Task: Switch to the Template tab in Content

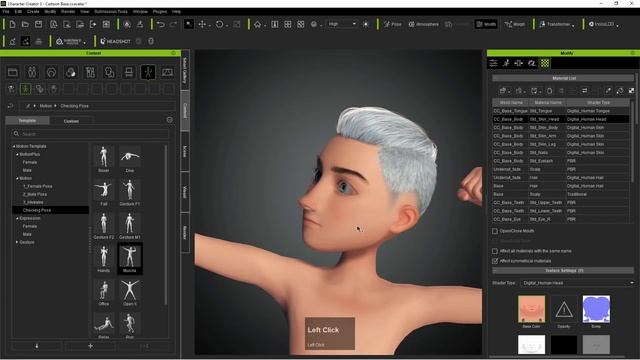Action: [x=27, y=120]
